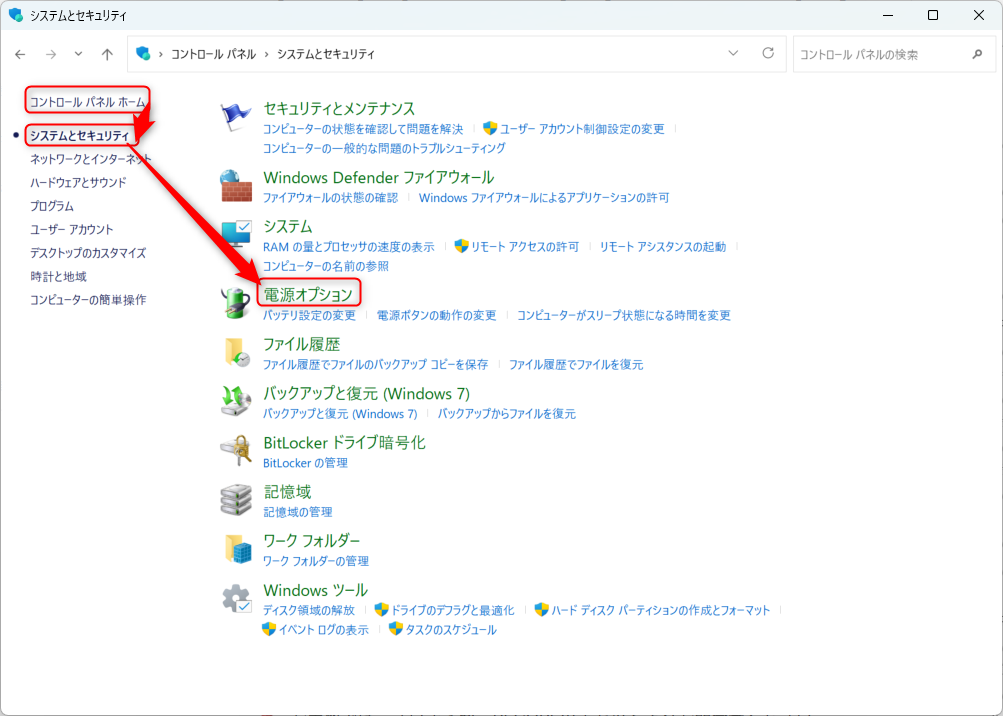Viewport: 1003px width, 716px height.
Task: Click the File History folder icon
Action: pyautogui.click(x=236, y=353)
